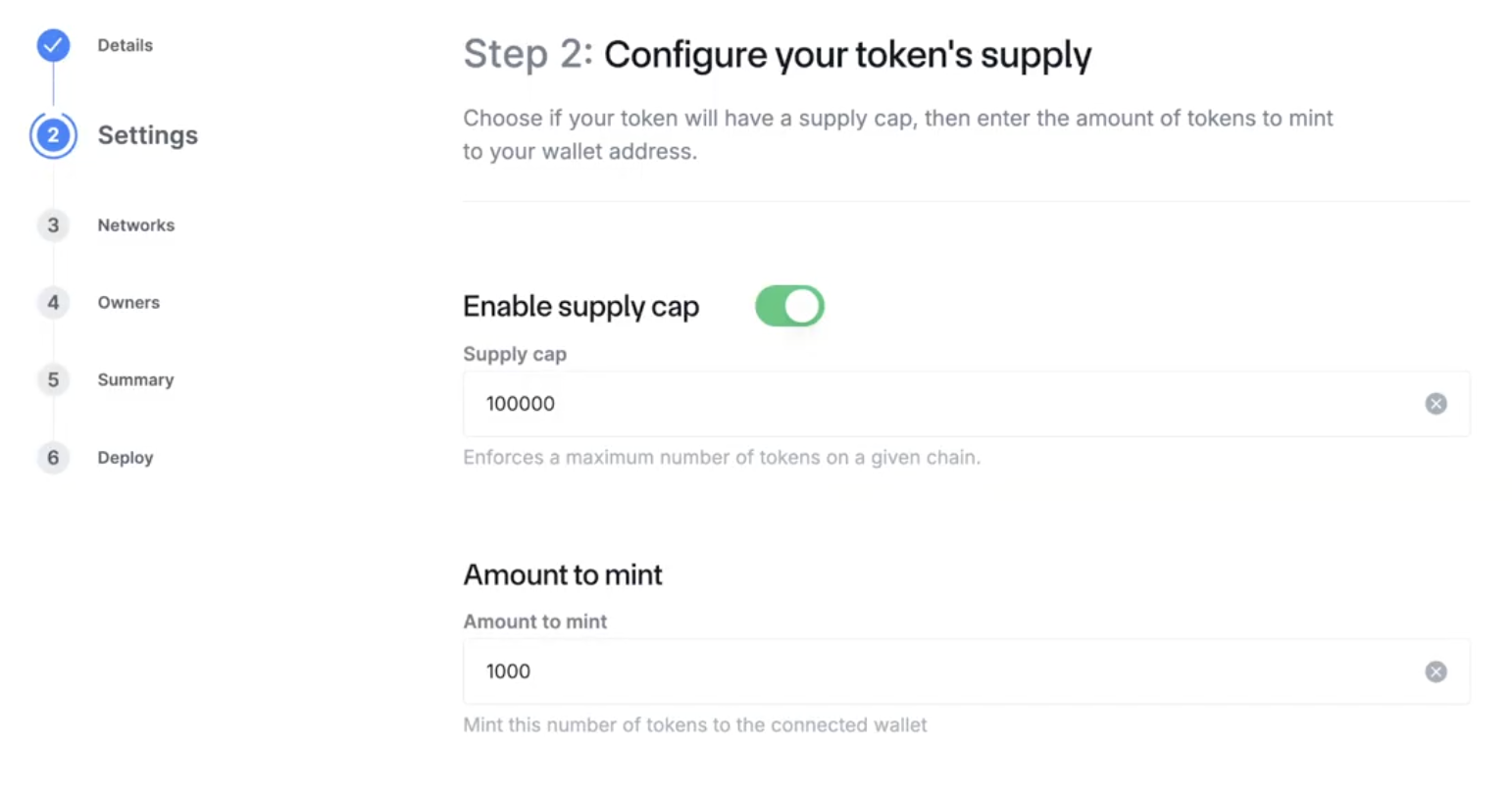
Task: Click the Deploy step number icon
Action: [x=53, y=458]
